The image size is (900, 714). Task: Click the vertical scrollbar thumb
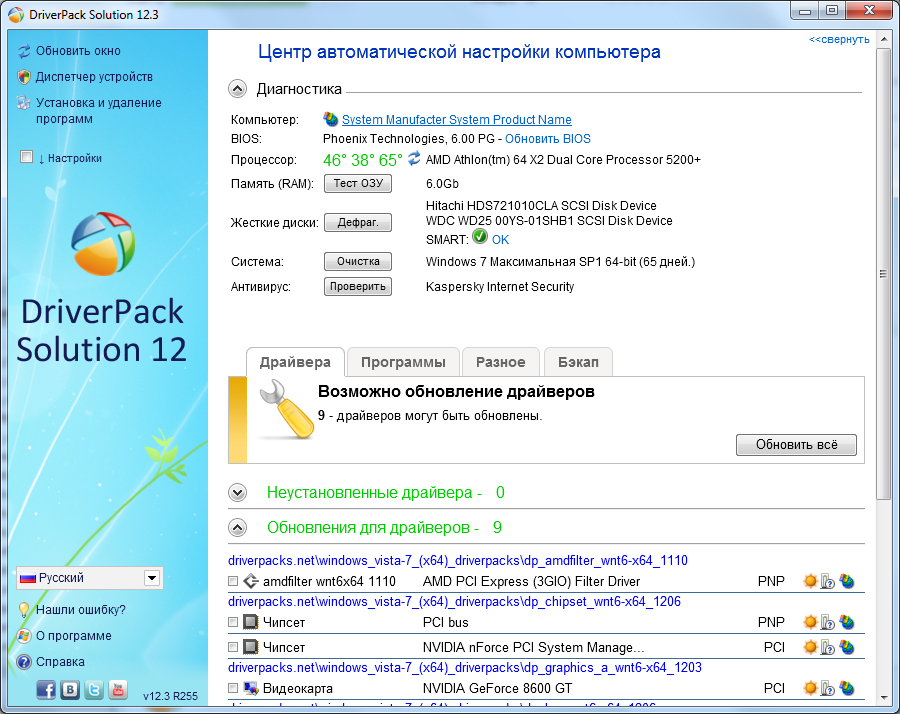(x=883, y=274)
